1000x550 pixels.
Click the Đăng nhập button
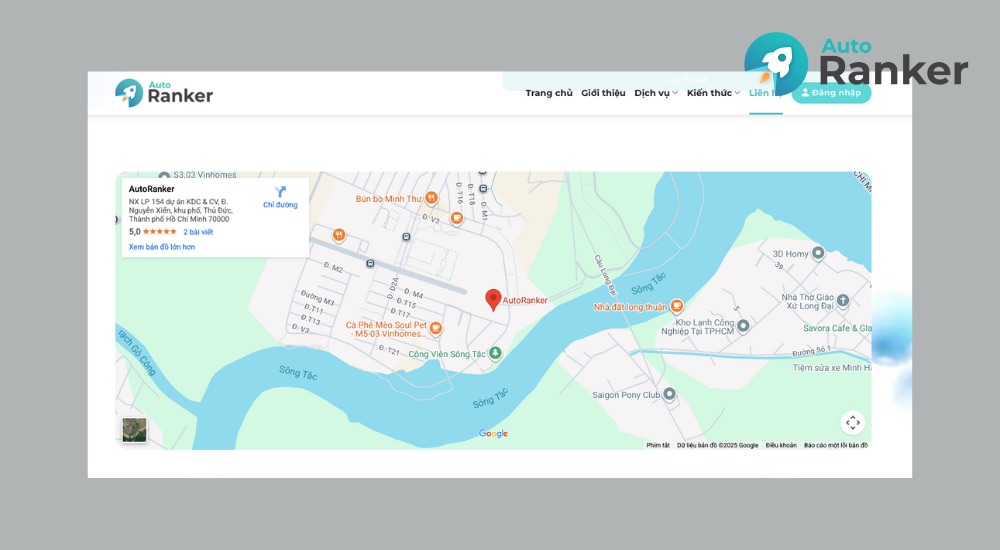pos(831,93)
